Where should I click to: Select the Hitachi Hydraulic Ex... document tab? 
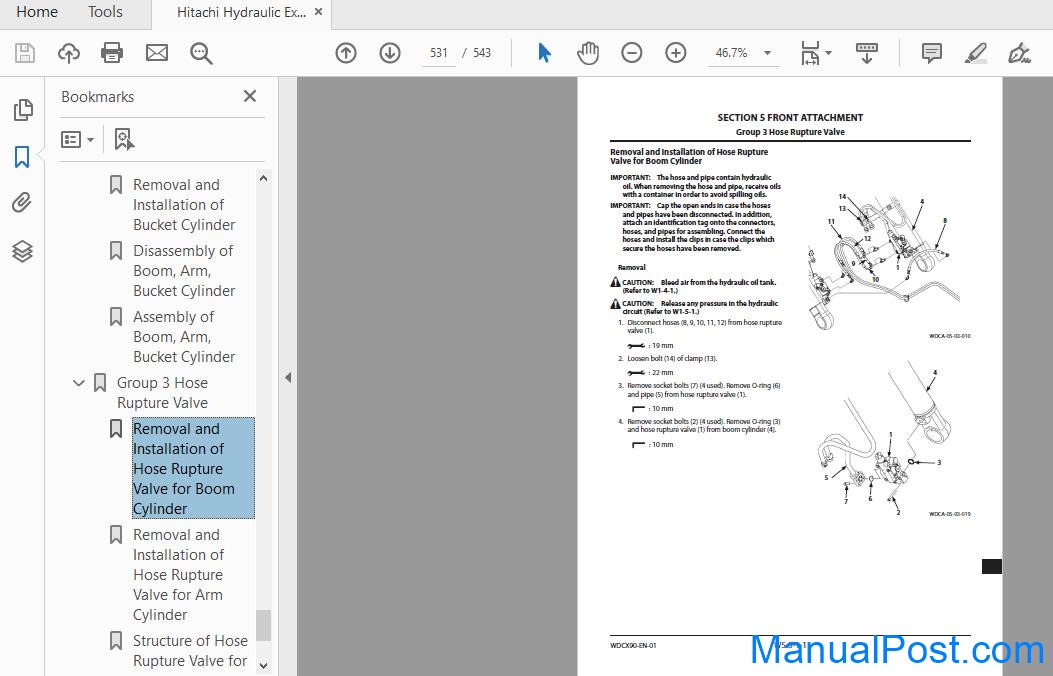tap(240, 12)
